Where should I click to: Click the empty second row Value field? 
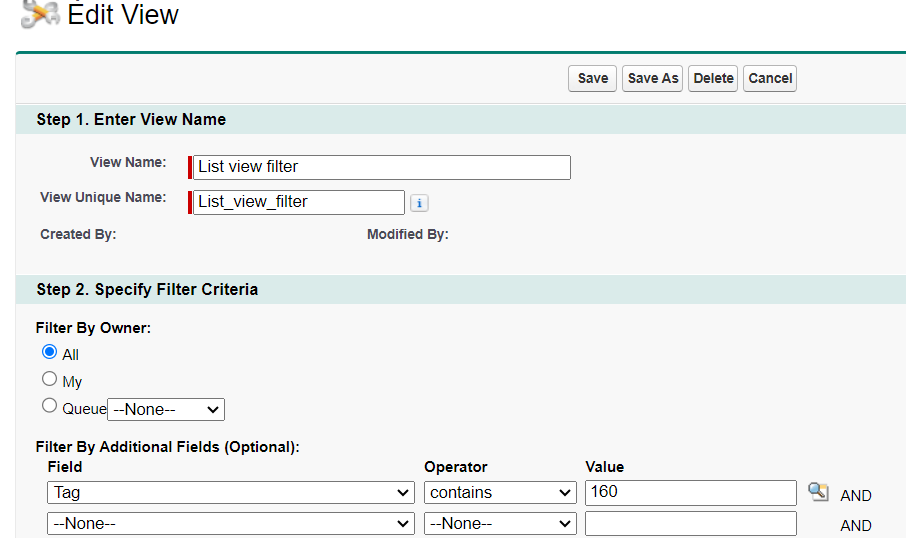coord(690,523)
